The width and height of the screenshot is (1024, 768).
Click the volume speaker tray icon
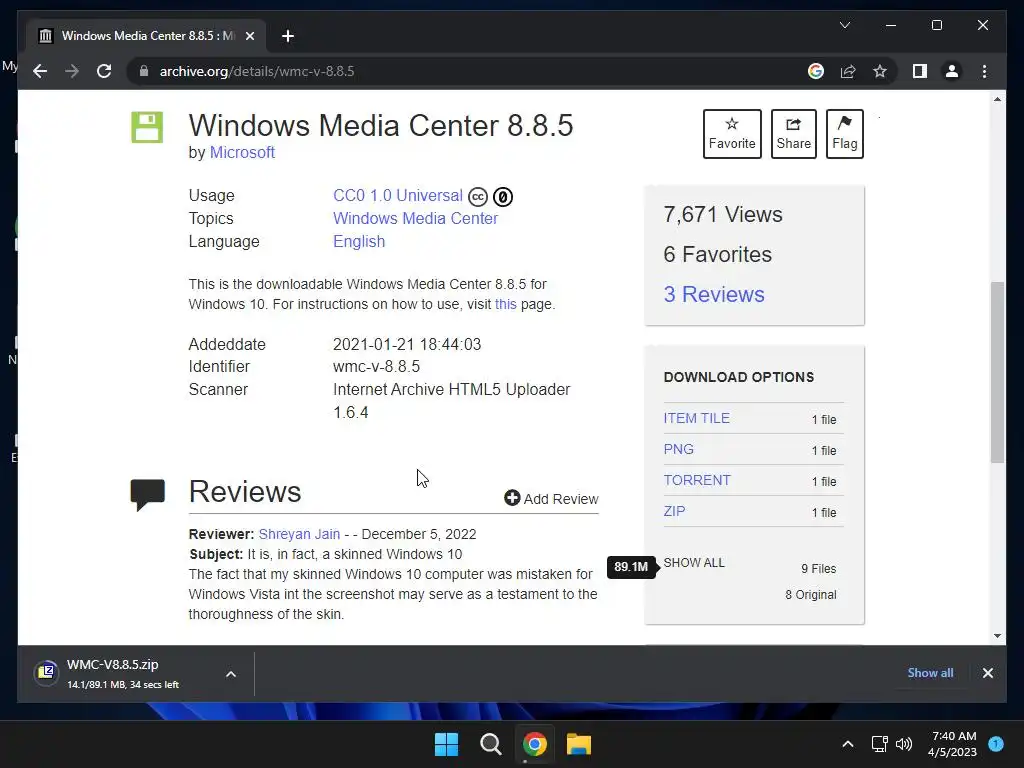[904, 744]
